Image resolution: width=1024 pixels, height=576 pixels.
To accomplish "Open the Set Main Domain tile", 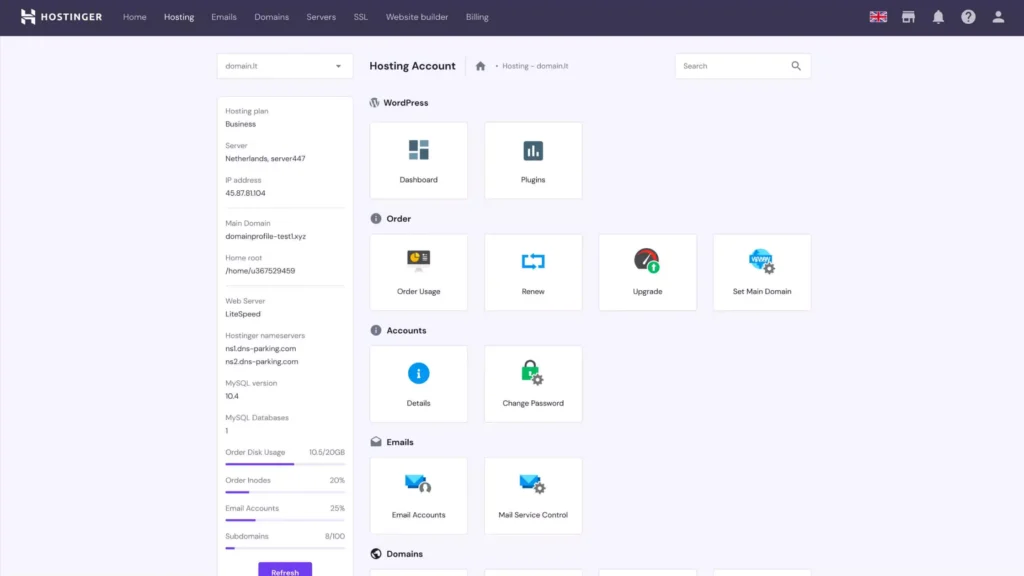I will 761,272.
